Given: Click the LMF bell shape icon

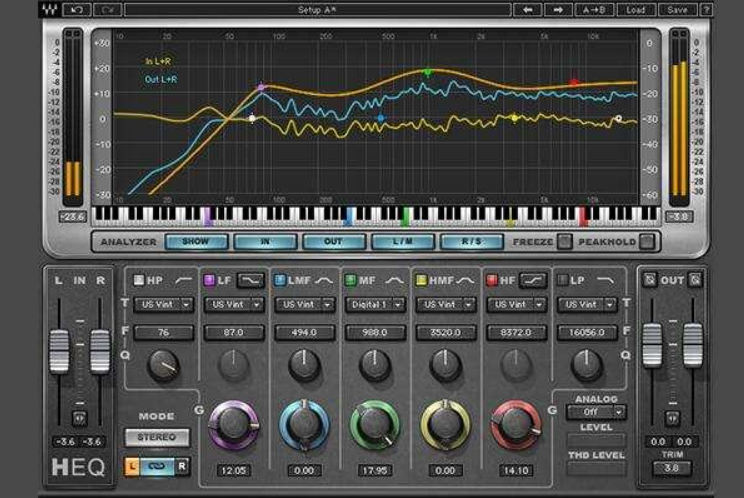Looking at the screenshot, I should pos(324,280).
